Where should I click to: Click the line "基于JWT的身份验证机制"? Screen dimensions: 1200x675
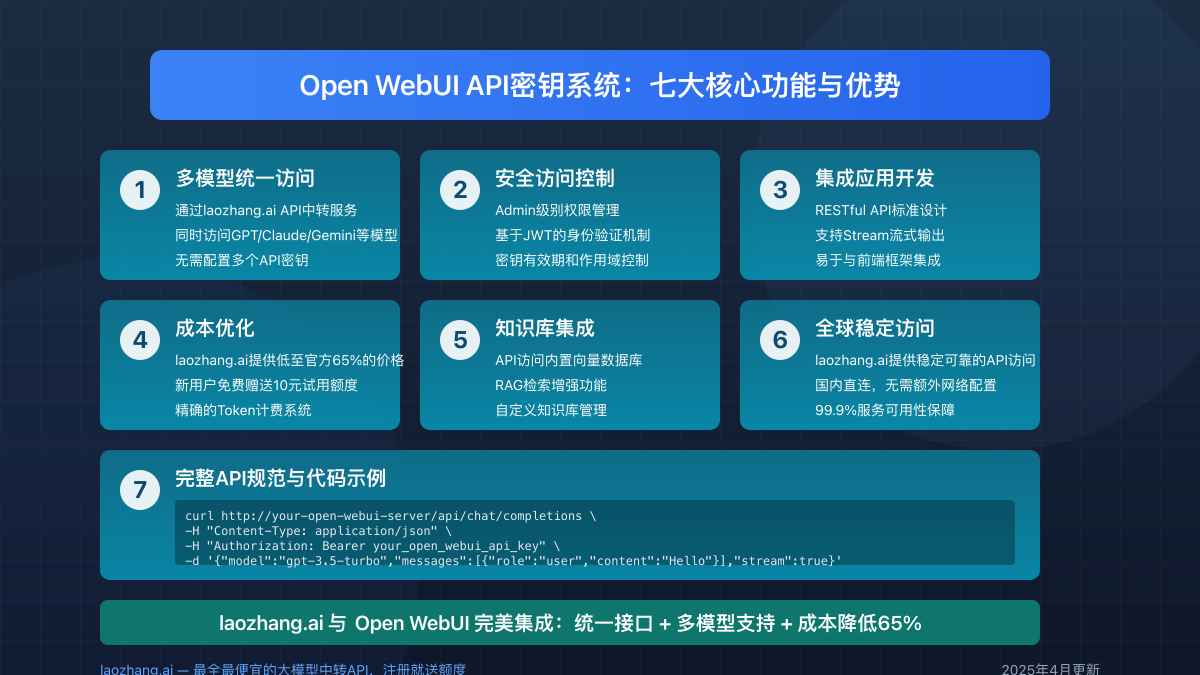click(x=573, y=235)
